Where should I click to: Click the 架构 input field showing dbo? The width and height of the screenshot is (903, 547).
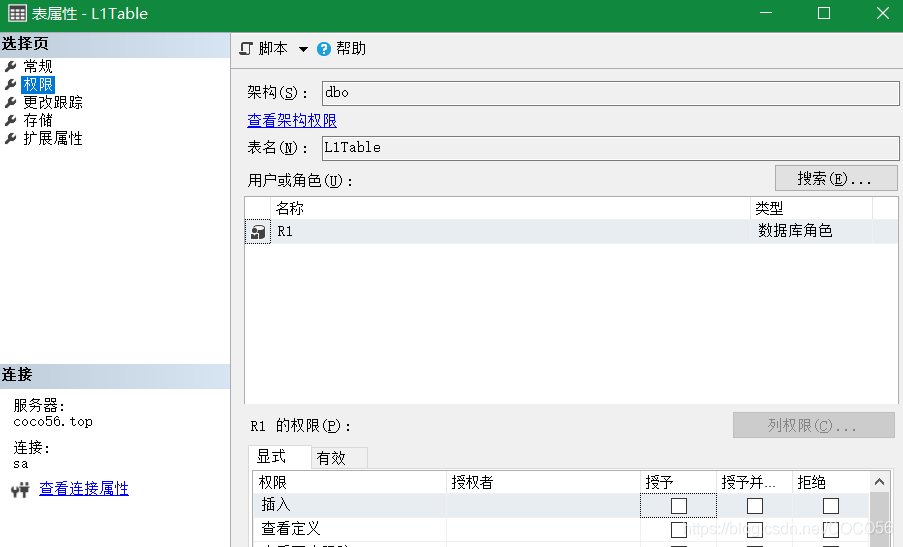(x=610, y=93)
